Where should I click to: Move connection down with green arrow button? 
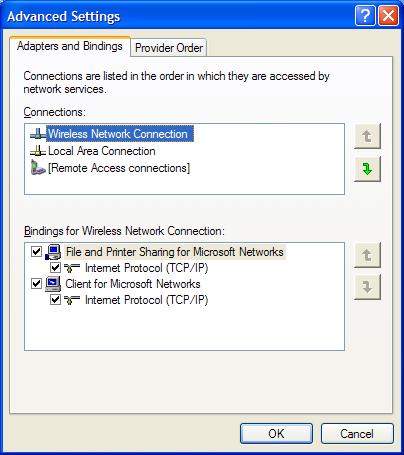click(x=367, y=169)
